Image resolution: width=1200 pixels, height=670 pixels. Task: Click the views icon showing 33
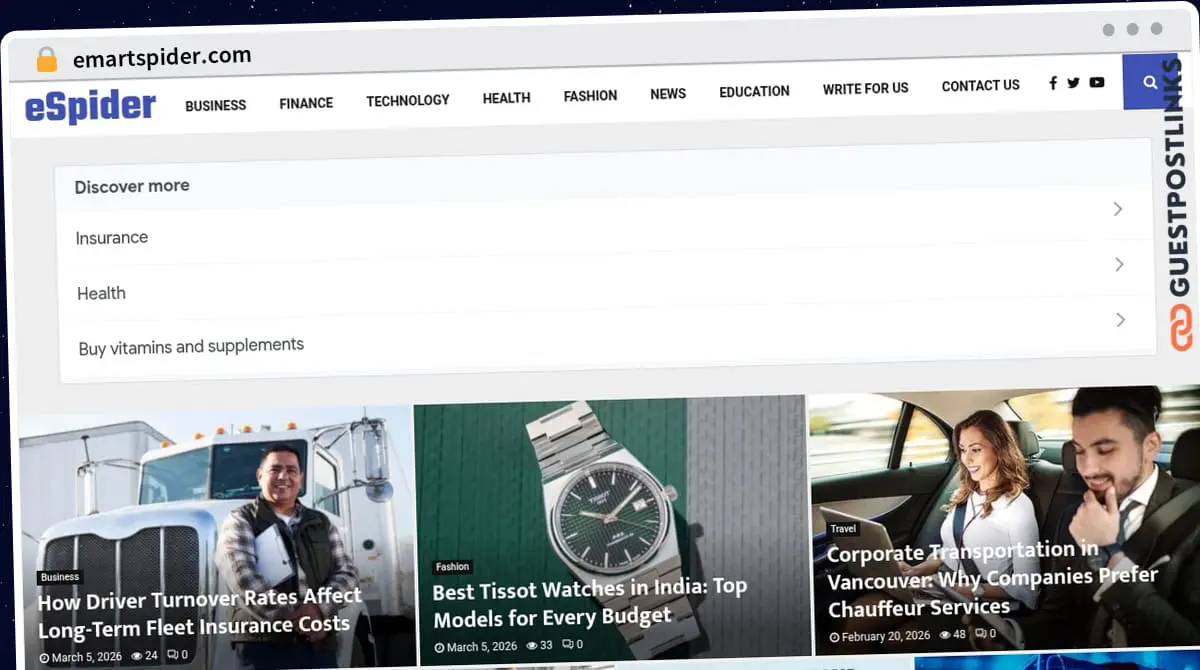[x=533, y=645]
